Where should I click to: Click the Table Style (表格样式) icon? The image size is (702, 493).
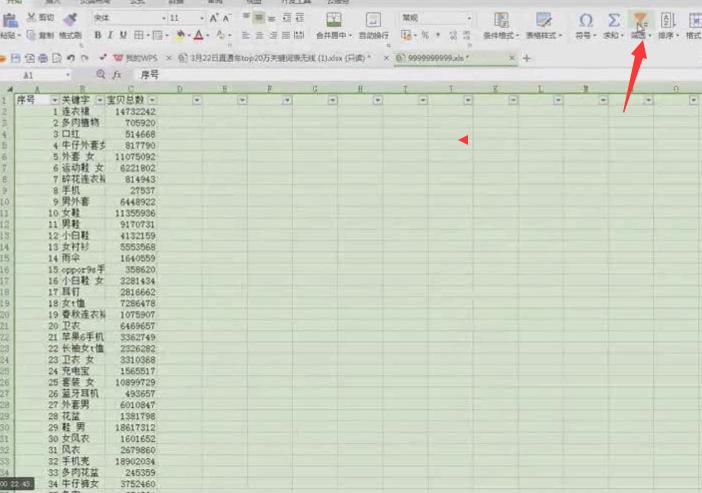544,22
